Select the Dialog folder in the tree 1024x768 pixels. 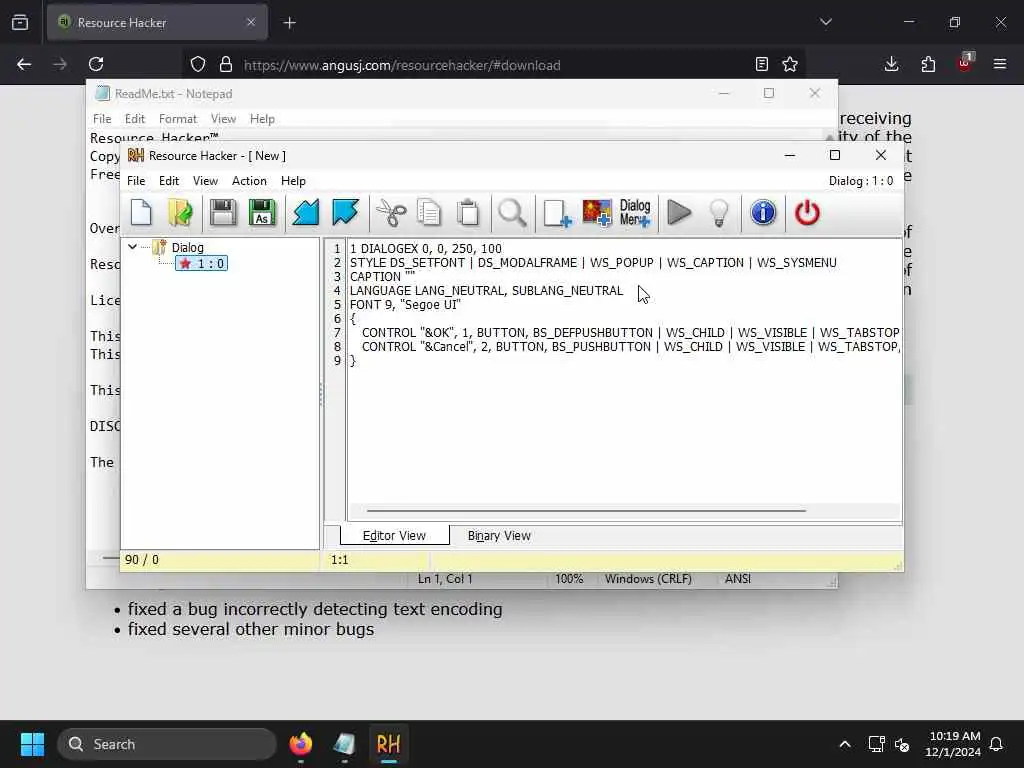187,248
